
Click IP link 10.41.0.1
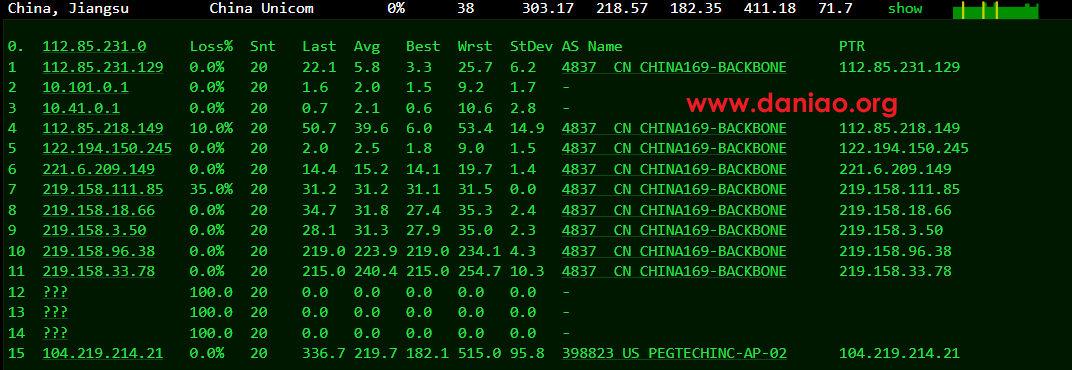pos(81,108)
